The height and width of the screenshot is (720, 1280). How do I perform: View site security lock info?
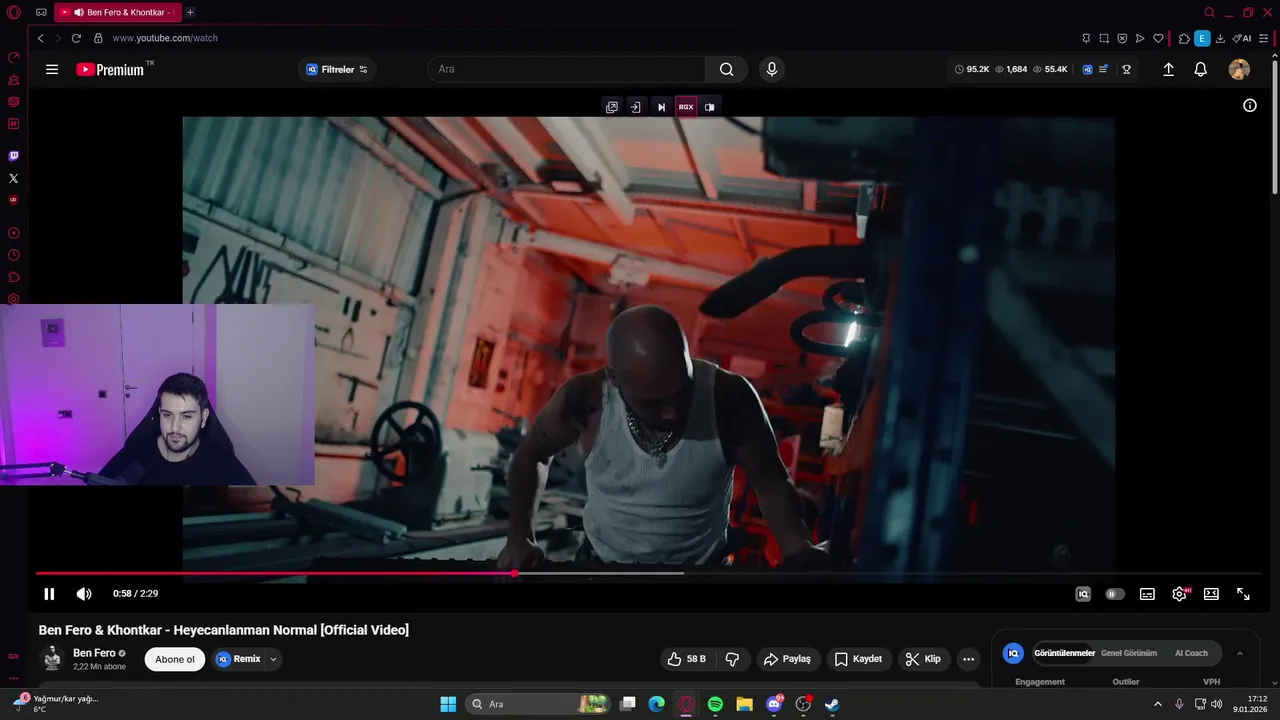point(98,38)
